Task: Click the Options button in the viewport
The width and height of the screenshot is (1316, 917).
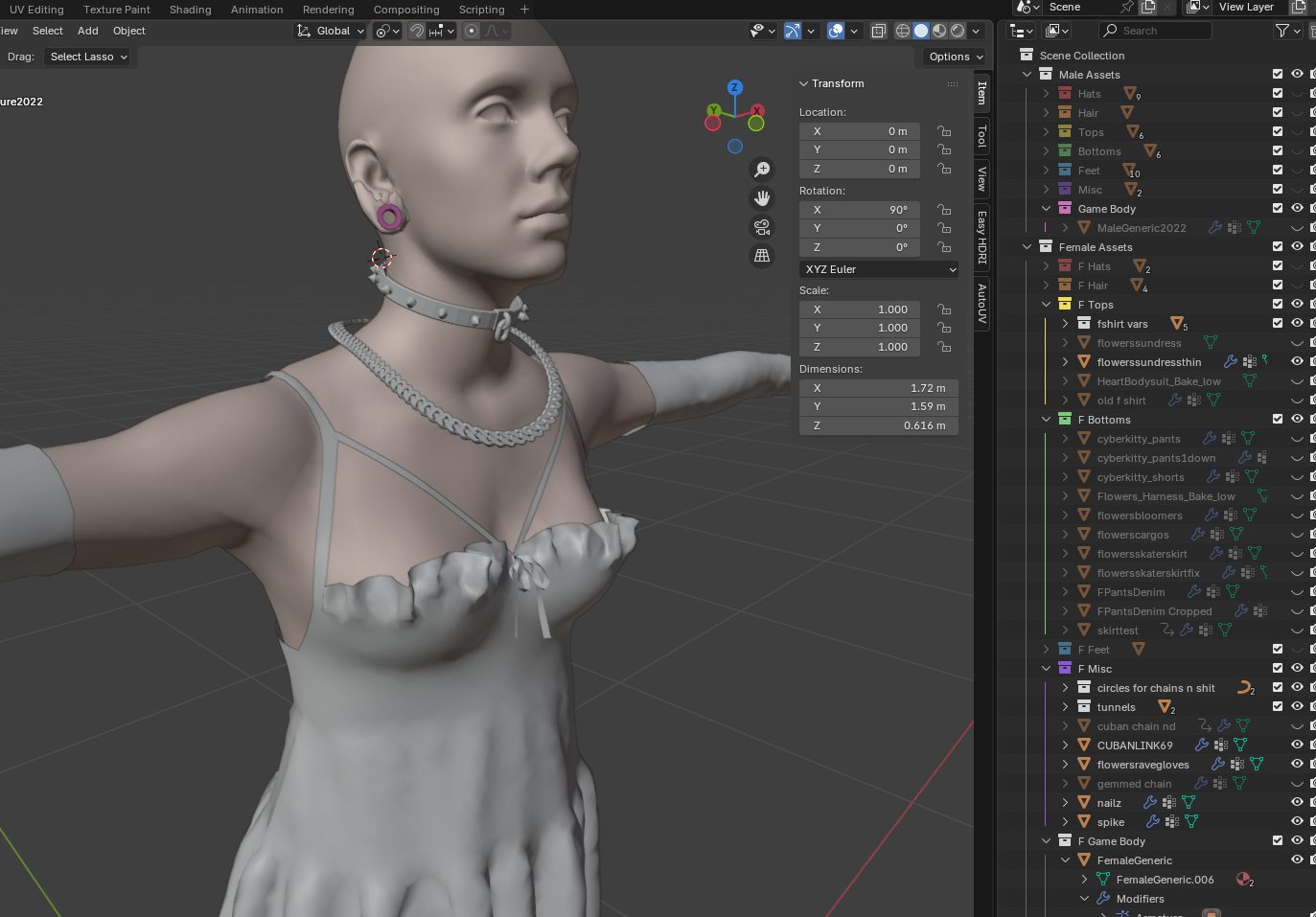Action: (955, 57)
